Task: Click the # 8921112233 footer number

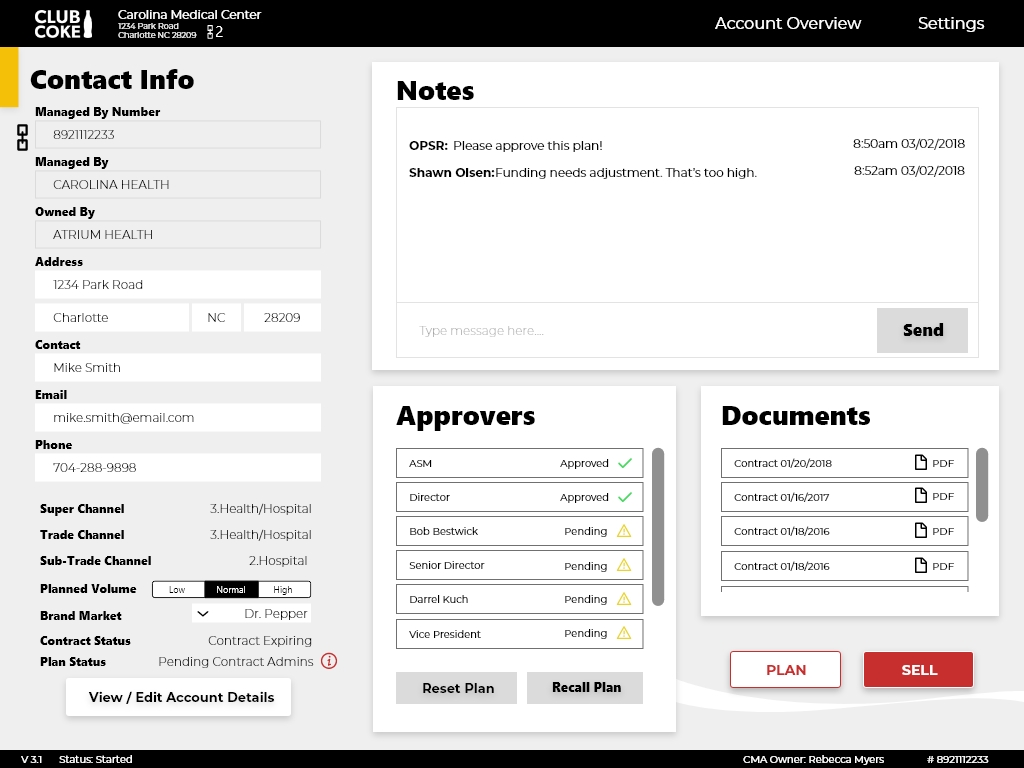Action: coord(957,759)
